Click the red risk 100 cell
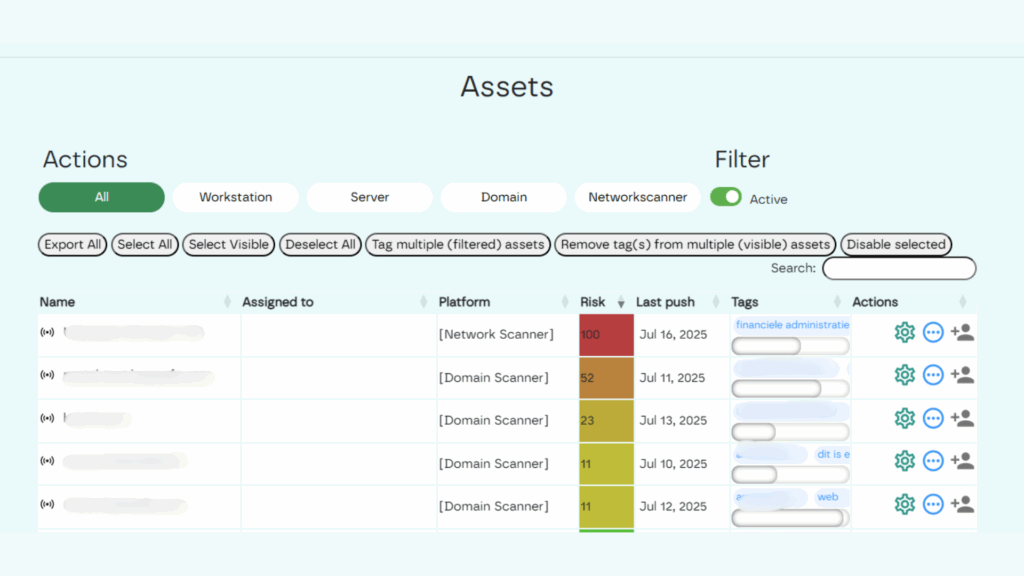Image resolution: width=1024 pixels, height=576 pixels. click(x=606, y=335)
